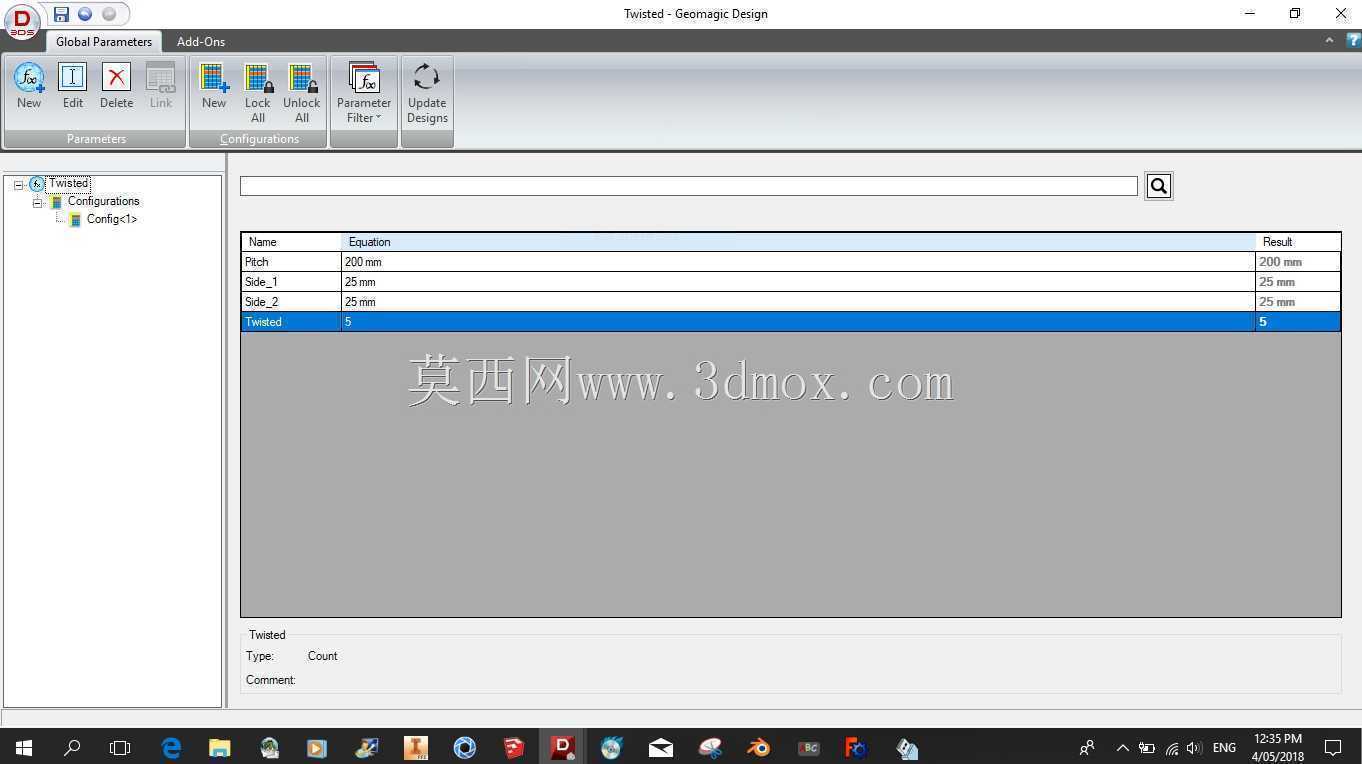
Task: Select the Twisted parameter name cell
Action: pos(291,322)
